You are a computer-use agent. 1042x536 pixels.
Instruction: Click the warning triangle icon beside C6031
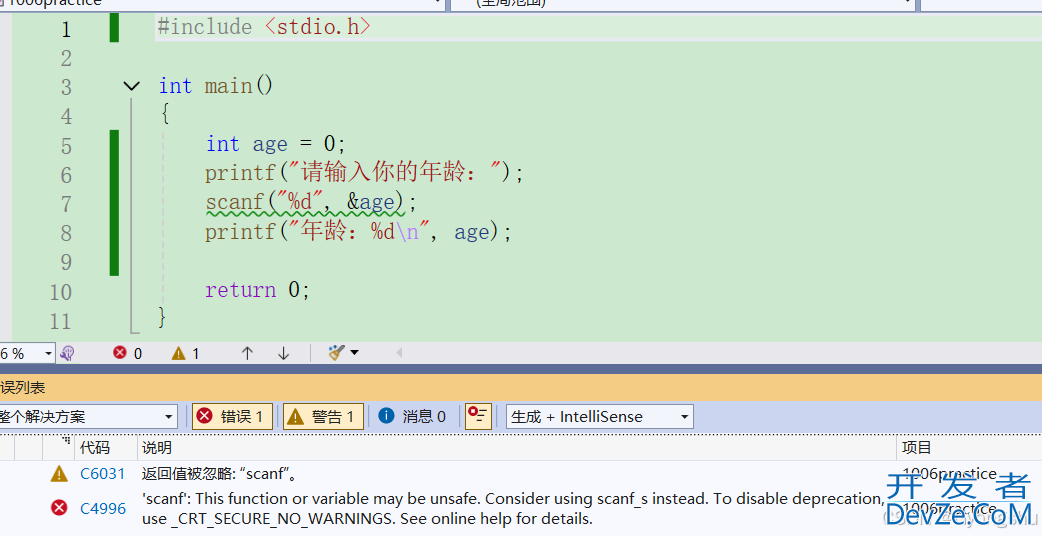click(x=59, y=474)
